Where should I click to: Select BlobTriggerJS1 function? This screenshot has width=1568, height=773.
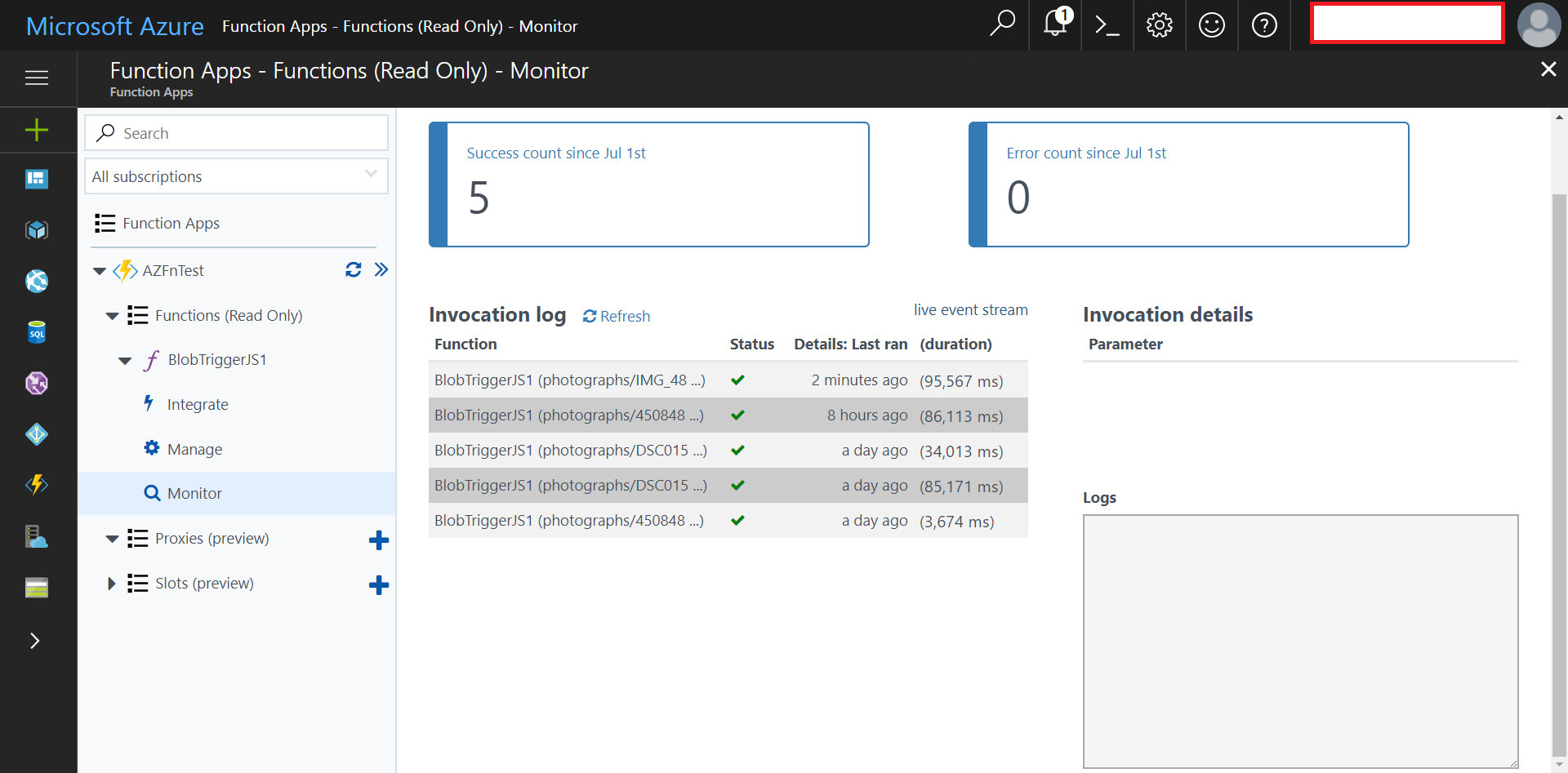tap(217, 359)
